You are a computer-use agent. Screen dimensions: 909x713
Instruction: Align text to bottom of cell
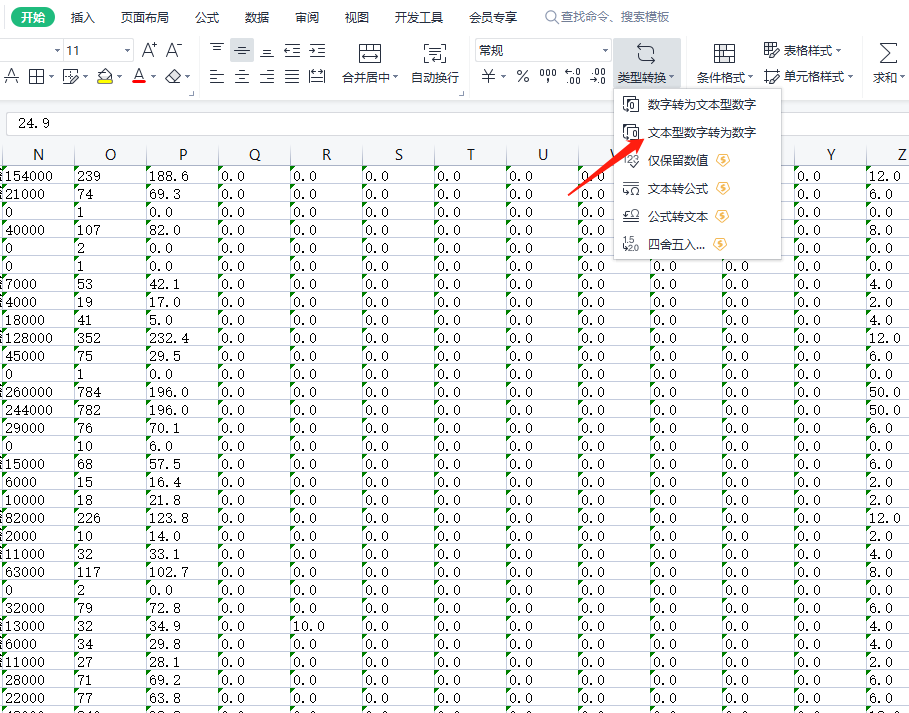tap(267, 51)
